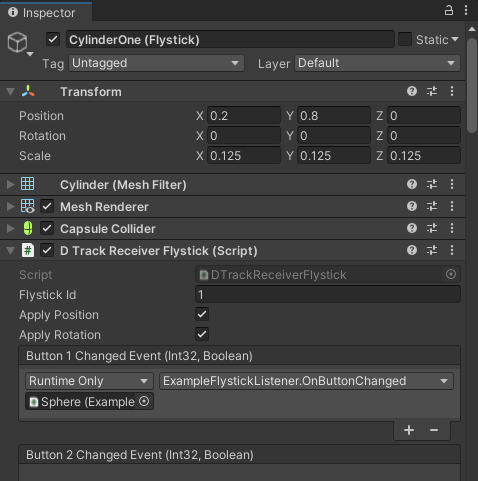Open Capsule Collider context menu
Screen dimensions: 478x481
(452, 228)
